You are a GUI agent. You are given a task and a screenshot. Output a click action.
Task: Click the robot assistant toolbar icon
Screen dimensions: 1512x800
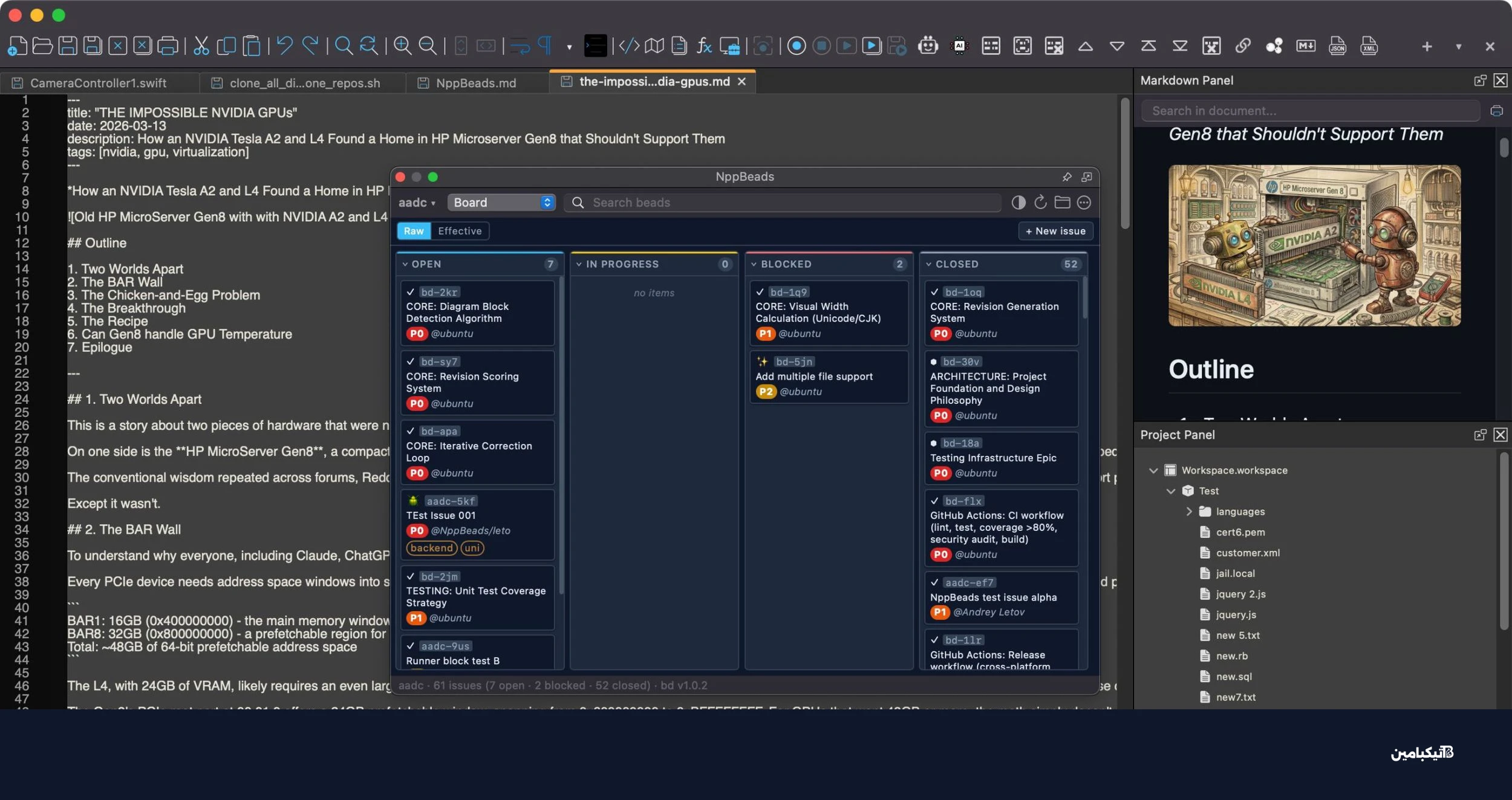click(928, 46)
